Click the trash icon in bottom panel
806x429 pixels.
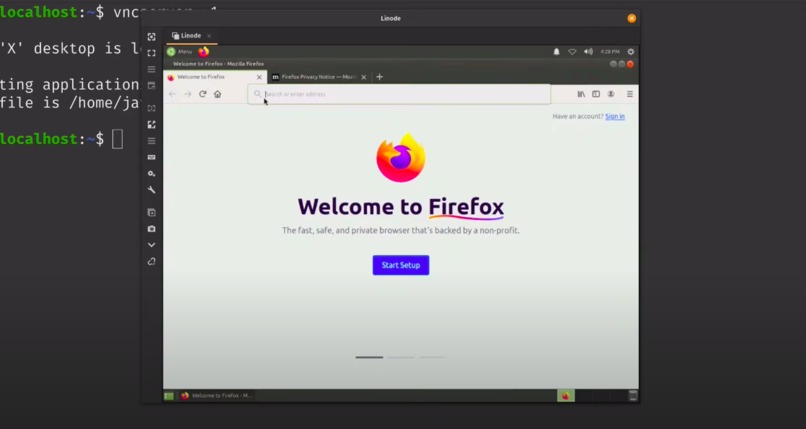pyautogui.click(x=633, y=396)
